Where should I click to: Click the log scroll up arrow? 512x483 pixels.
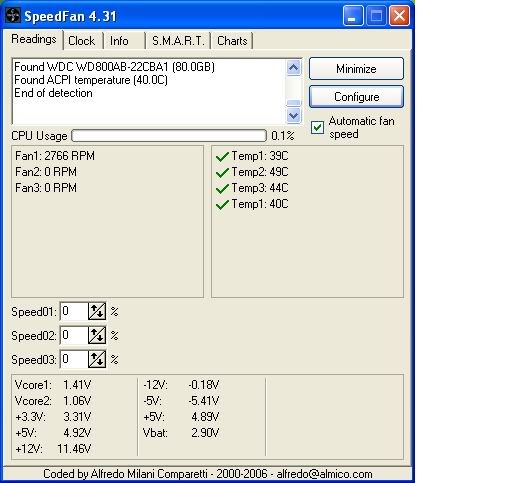pyautogui.click(x=294, y=68)
